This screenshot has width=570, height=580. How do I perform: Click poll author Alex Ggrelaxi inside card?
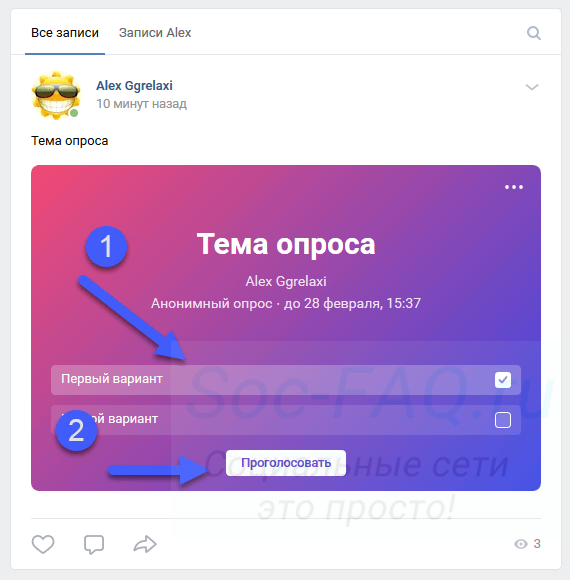pos(286,281)
